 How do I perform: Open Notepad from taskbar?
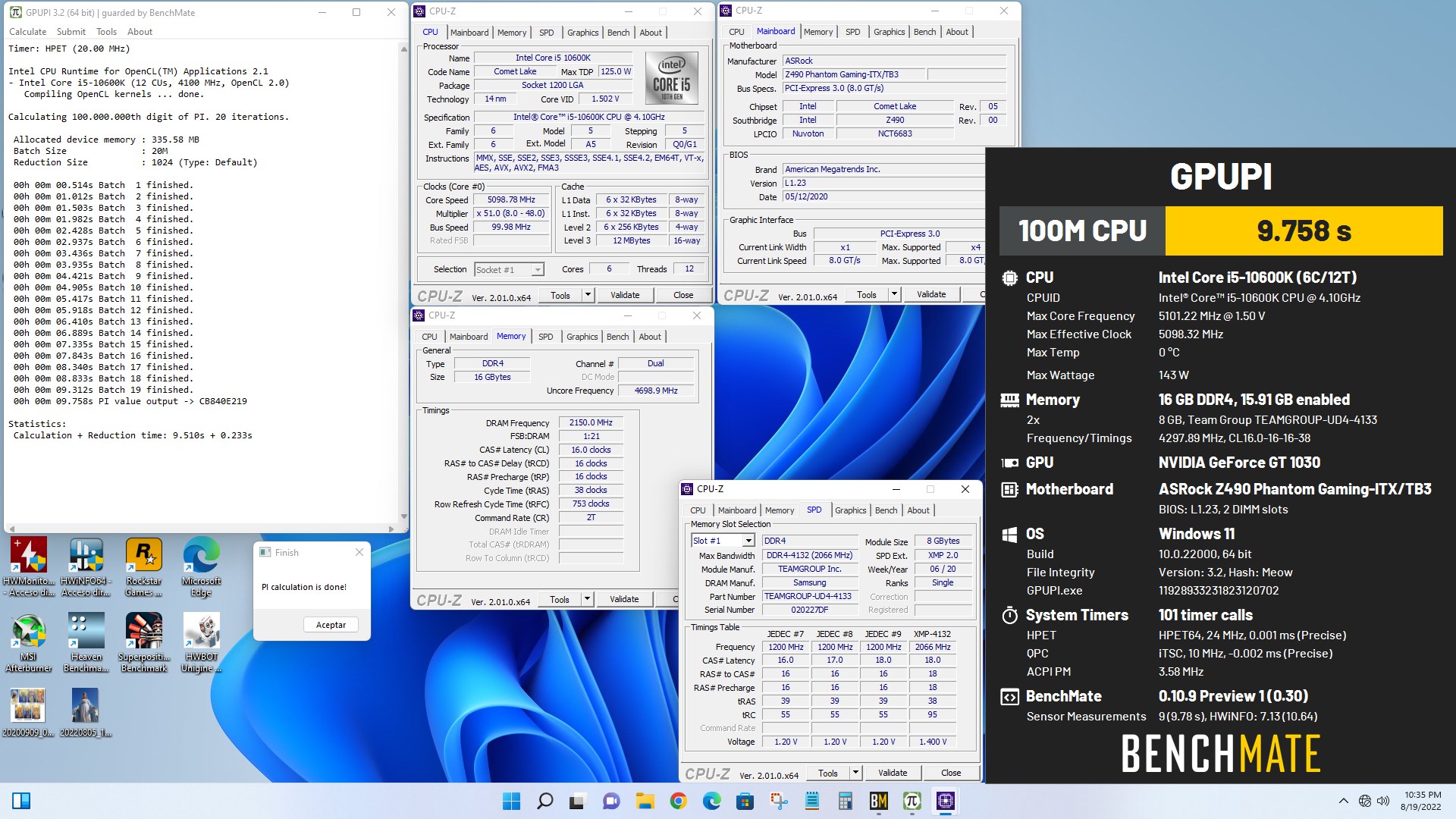tap(812, 801)
